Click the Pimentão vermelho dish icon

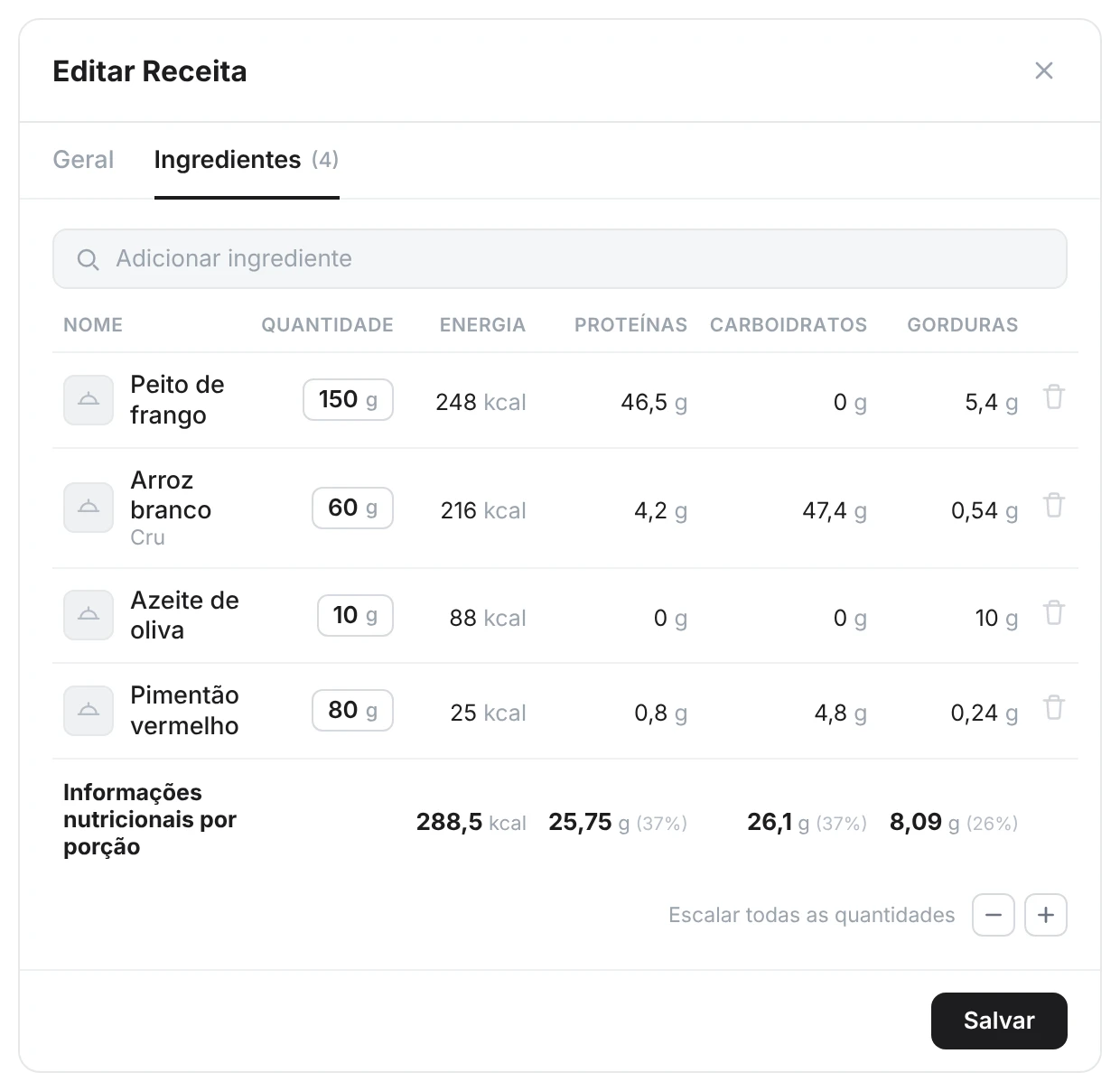click(x=89, y=711)
